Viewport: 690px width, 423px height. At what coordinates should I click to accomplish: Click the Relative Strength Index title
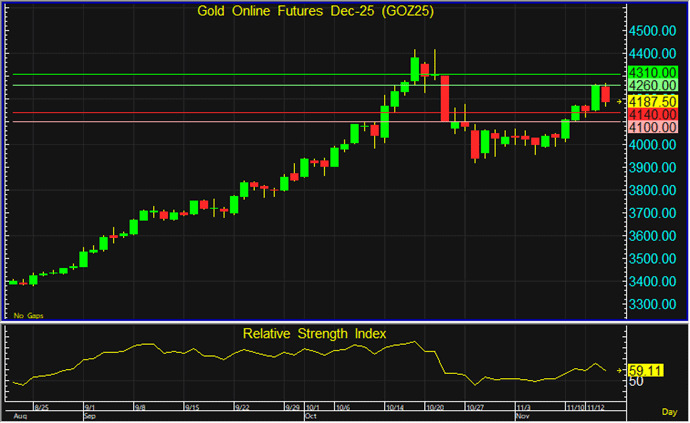click(x=314, y=333)
